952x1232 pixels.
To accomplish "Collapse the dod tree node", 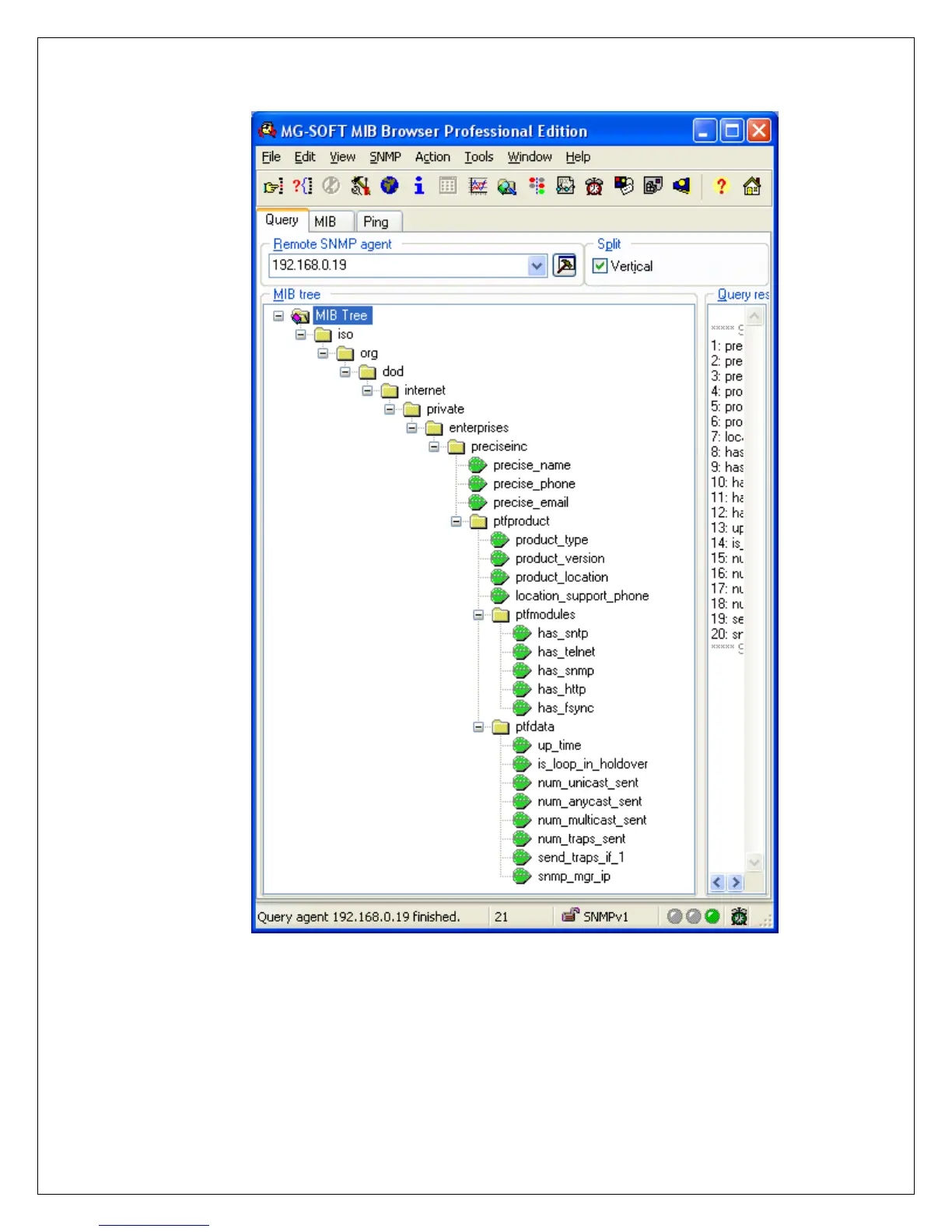I will pos(345,372).
